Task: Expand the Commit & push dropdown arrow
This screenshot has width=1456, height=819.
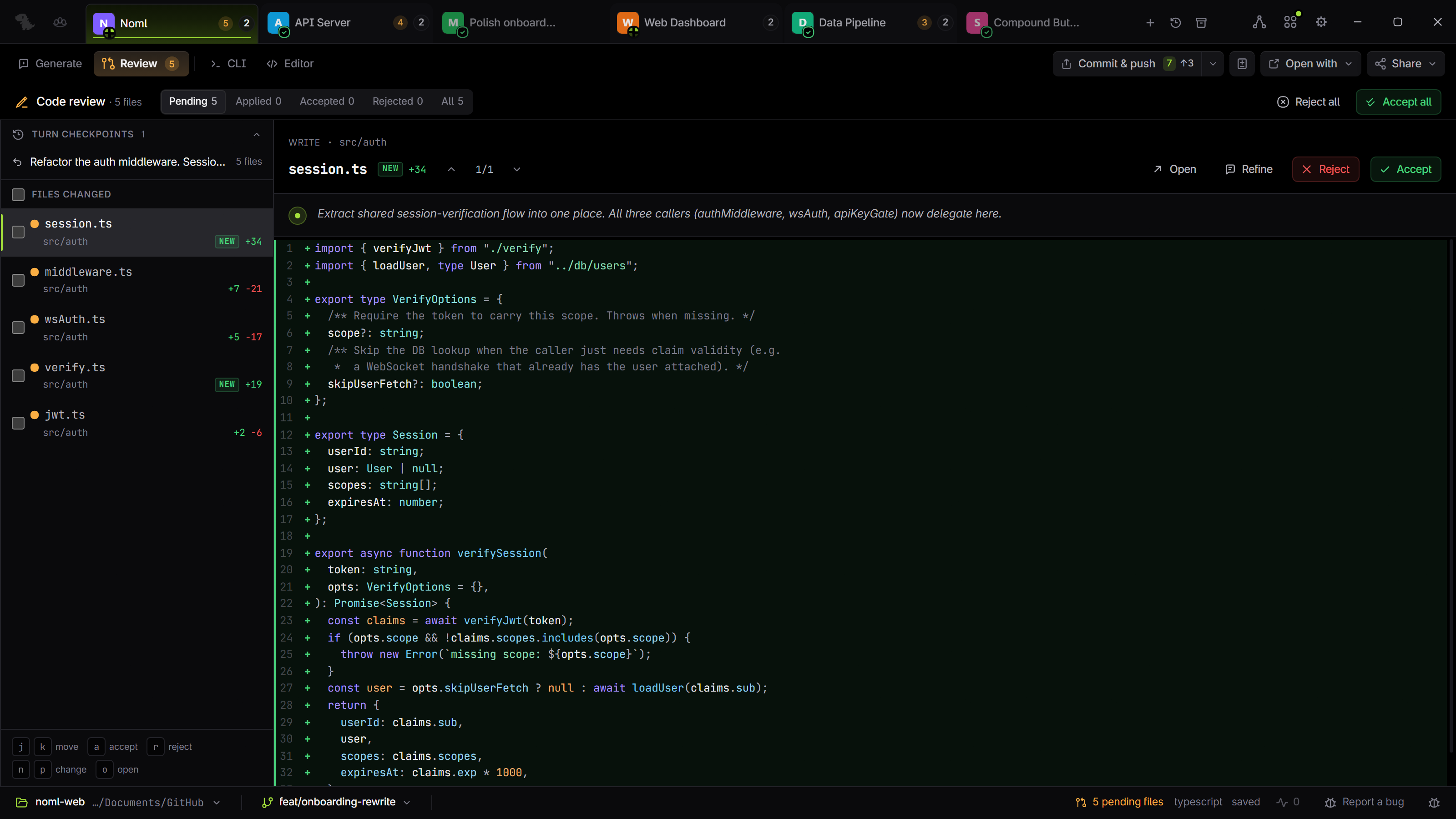Action: [1213, 64]
